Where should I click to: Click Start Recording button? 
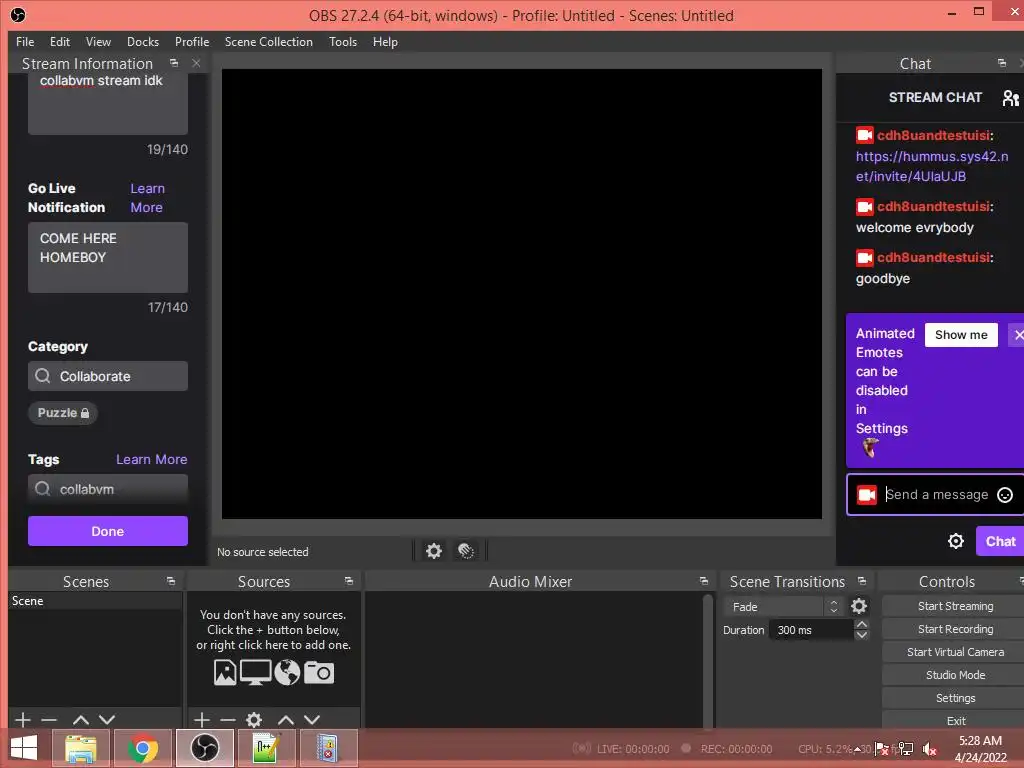coord(955,629)
